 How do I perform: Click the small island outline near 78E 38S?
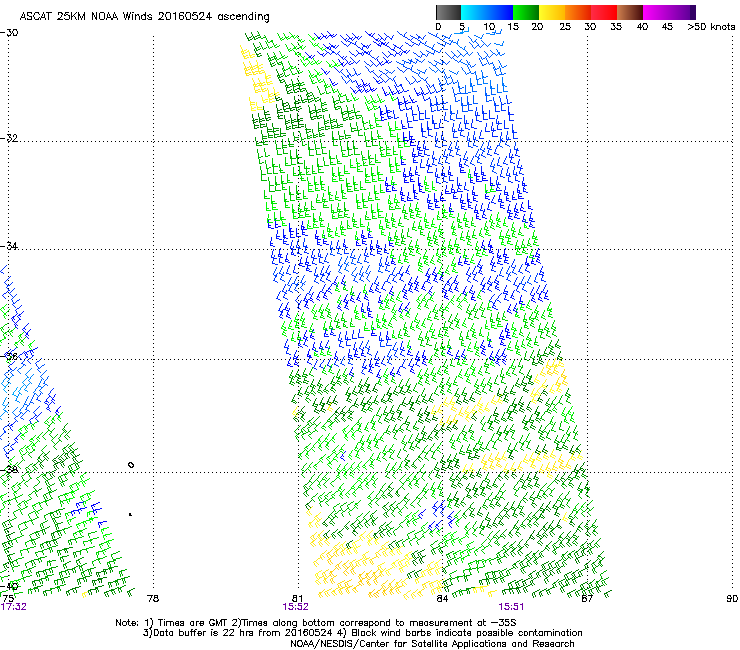[x=131, y=465]
